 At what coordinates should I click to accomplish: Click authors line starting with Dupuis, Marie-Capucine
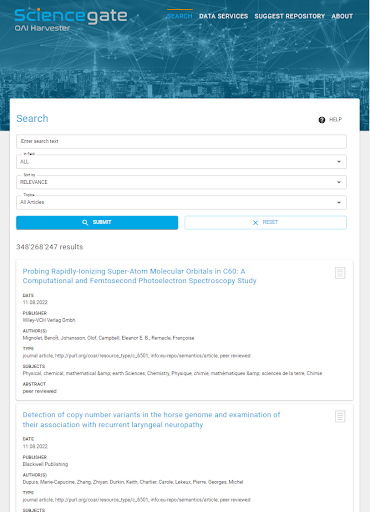point(133,482)
